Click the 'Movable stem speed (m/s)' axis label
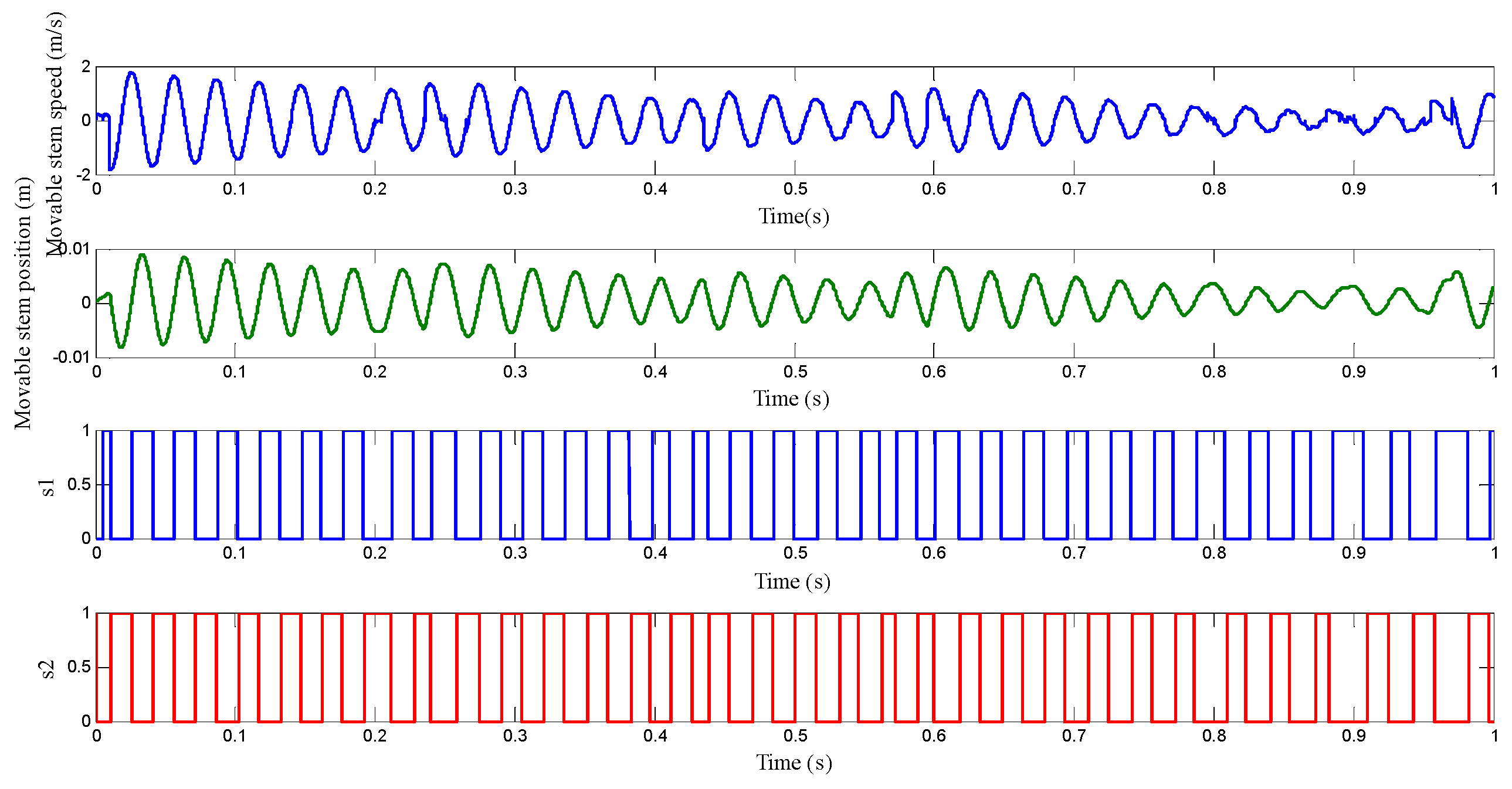Image resolution: width=1512 pixels, height=789 pixels. (55, 134)
